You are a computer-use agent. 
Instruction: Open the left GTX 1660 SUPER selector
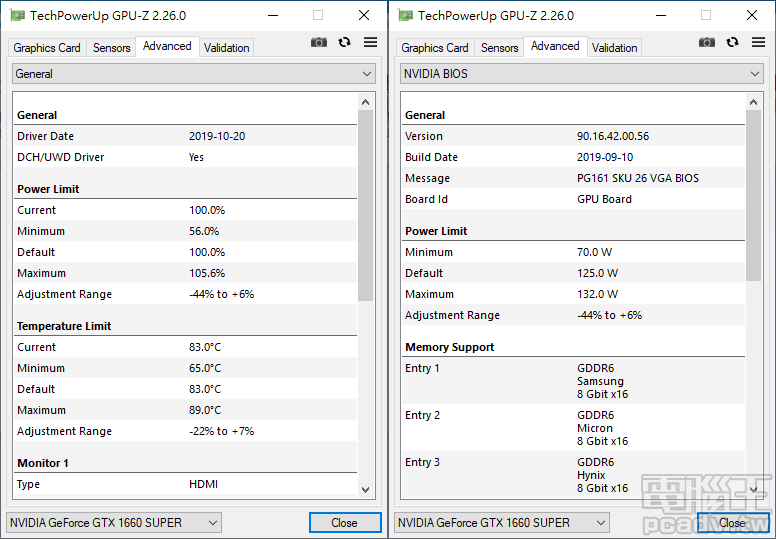tap(114, 522)
